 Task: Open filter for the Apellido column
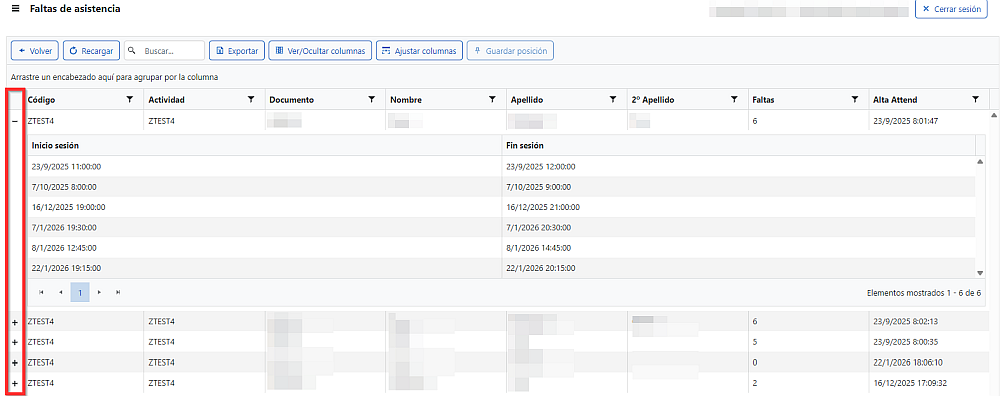click(612, 99)
